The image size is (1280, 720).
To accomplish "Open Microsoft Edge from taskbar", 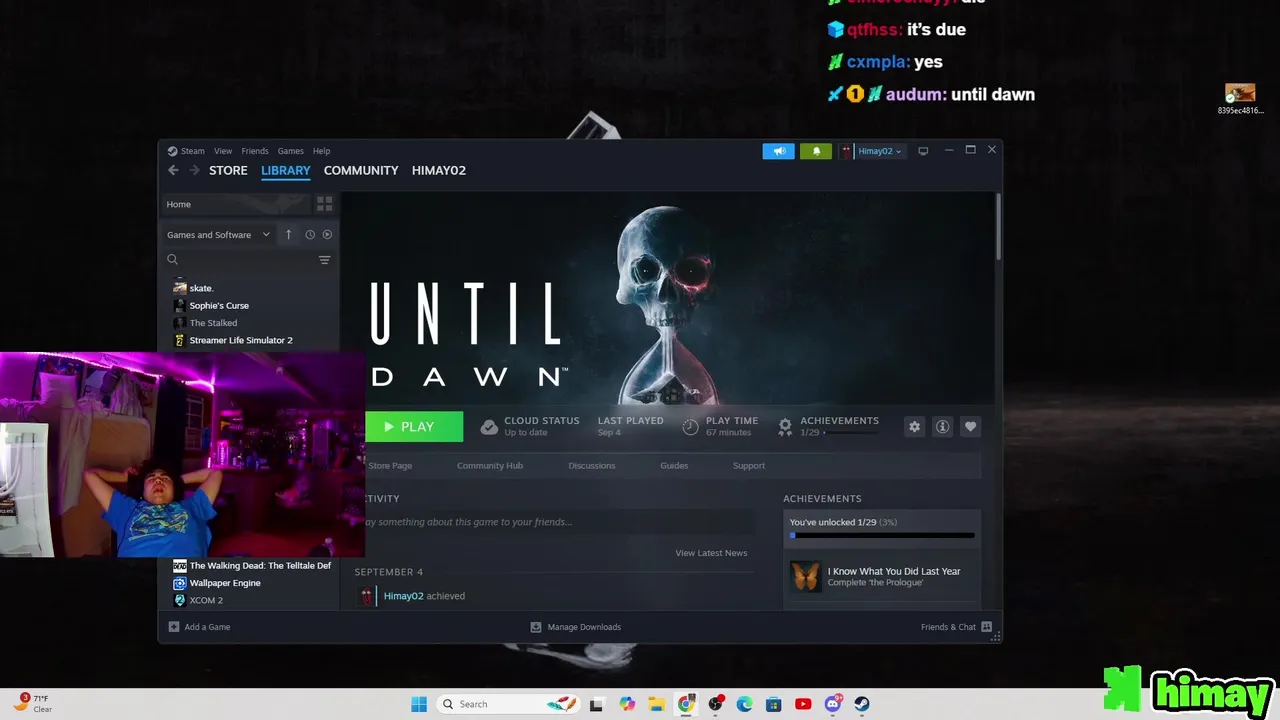I will click(745, 704).
